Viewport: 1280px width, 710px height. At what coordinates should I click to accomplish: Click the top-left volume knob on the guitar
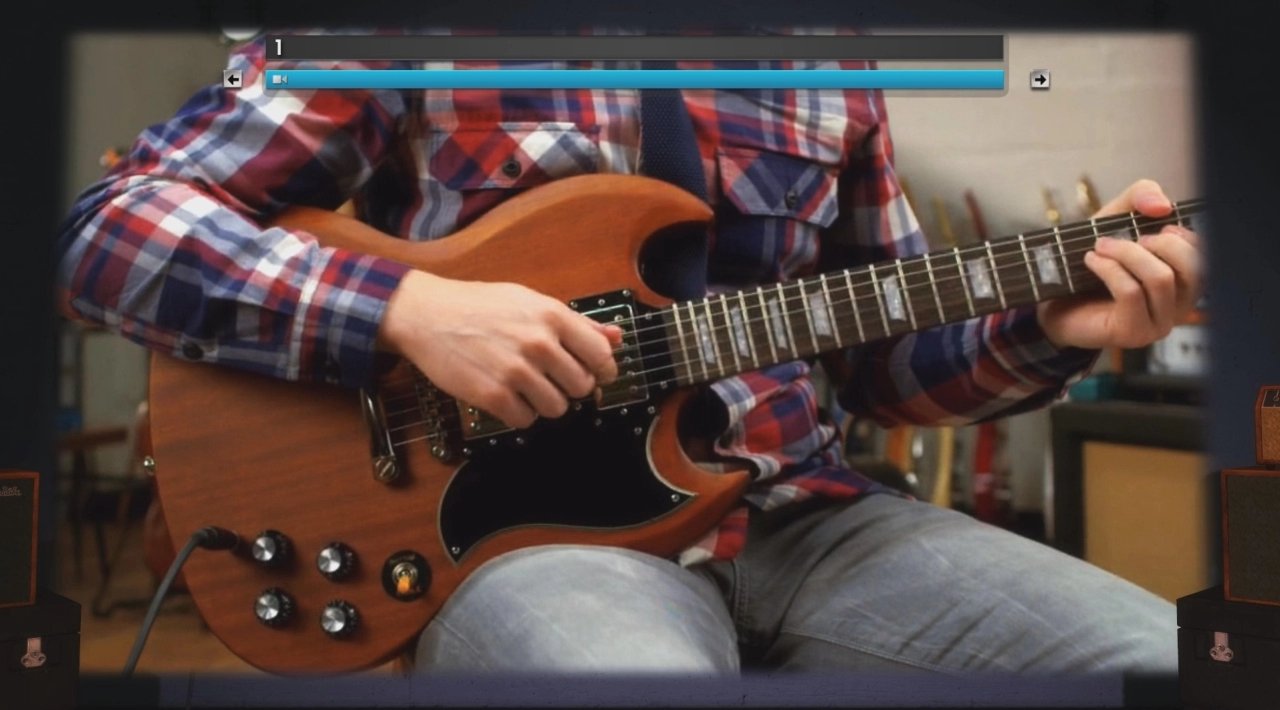pyautogui.click(x=271, y=549)
